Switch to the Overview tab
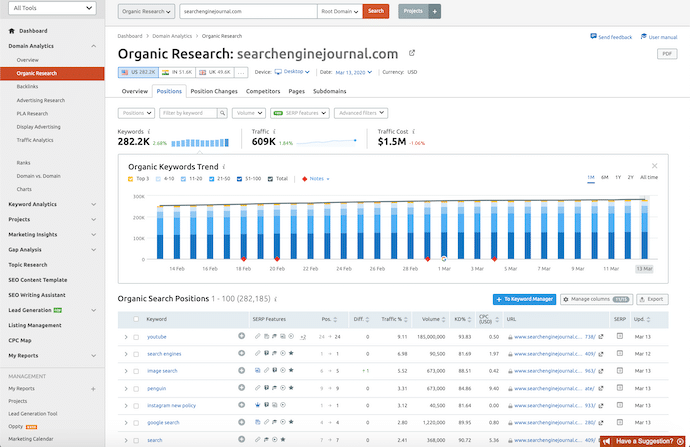Image resolution: width=690 pixels, height=447 pixels. click(135, 91)
